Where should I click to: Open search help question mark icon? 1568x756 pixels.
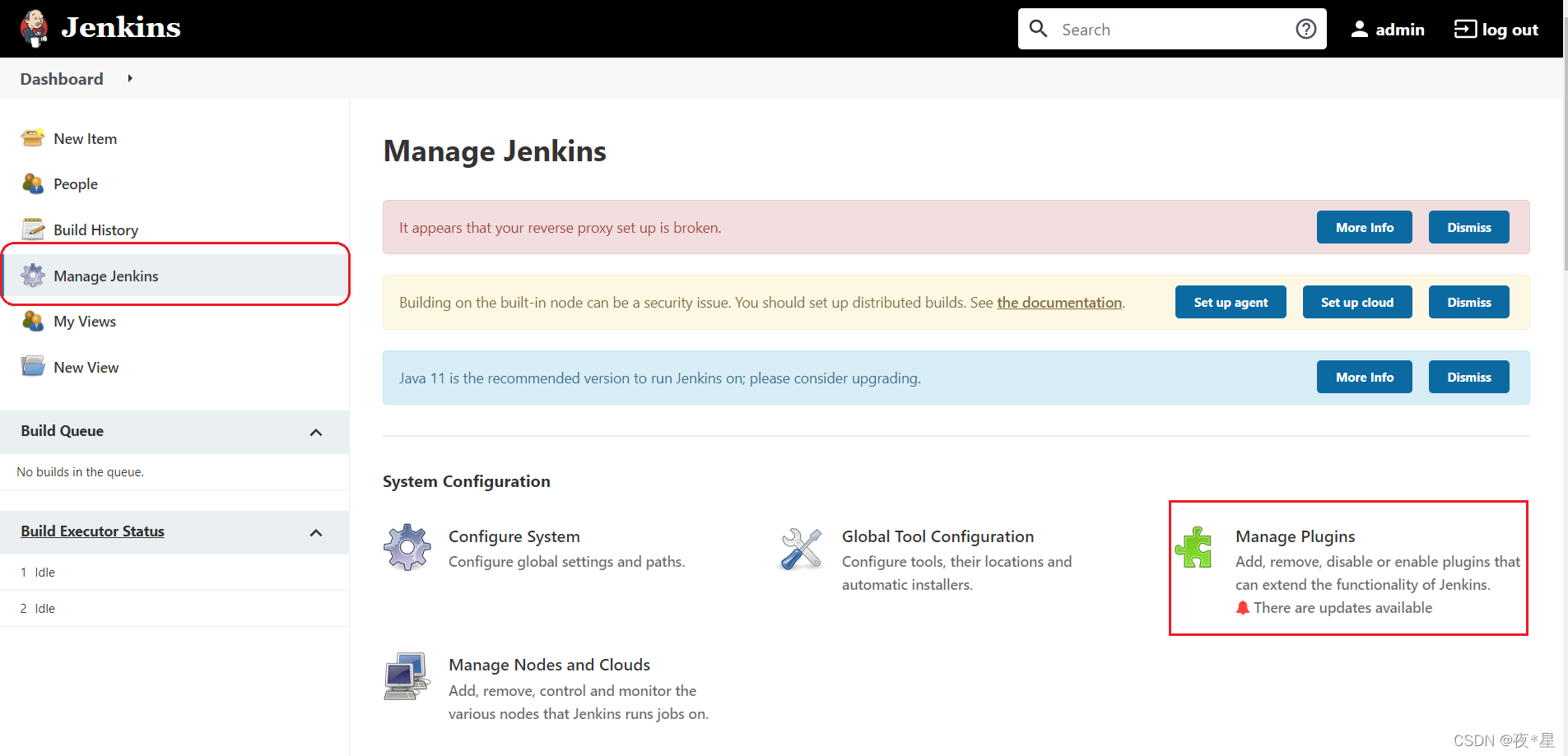[x=1305, y=29]
